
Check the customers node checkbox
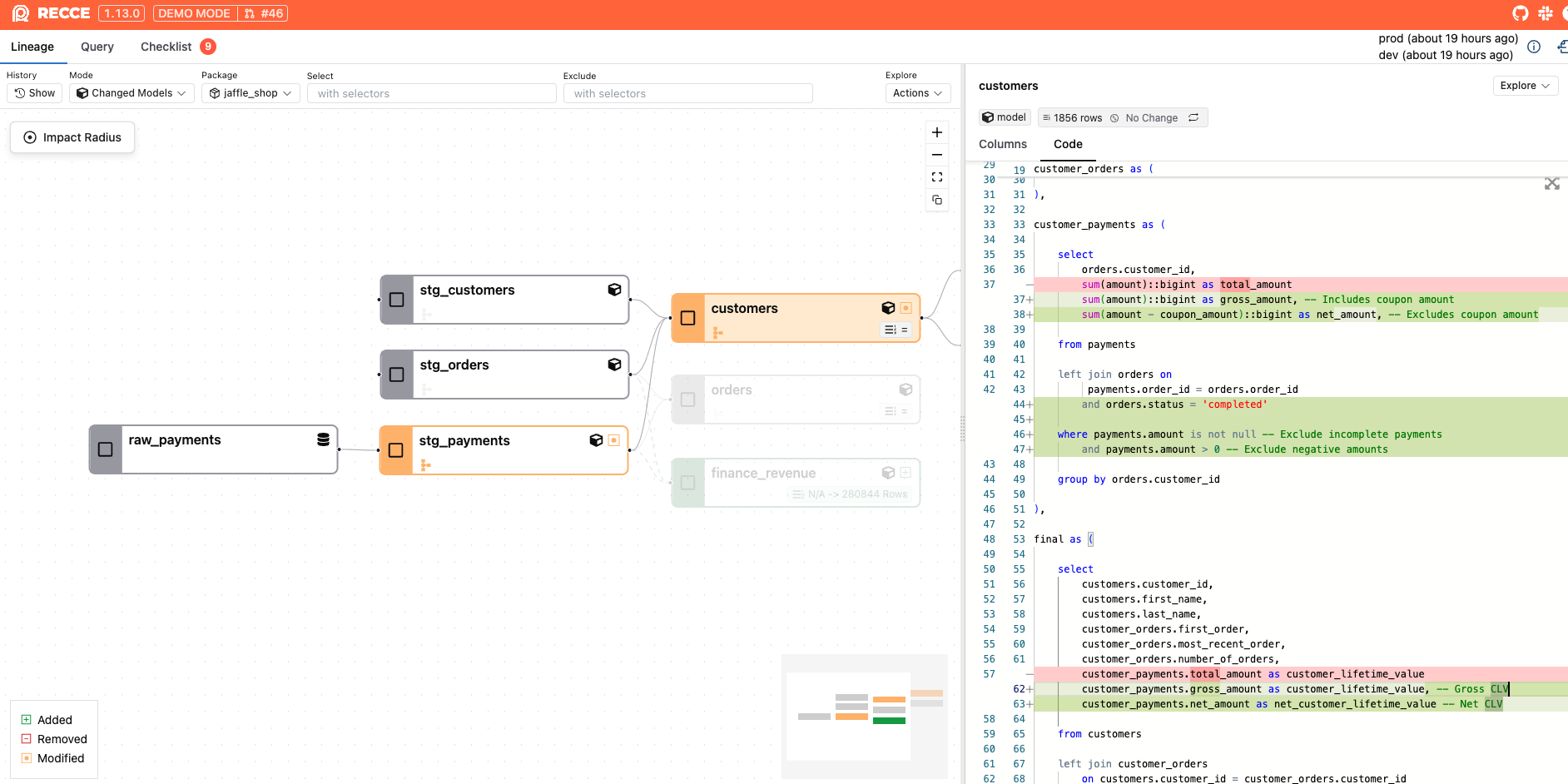[x=688, y=318]
